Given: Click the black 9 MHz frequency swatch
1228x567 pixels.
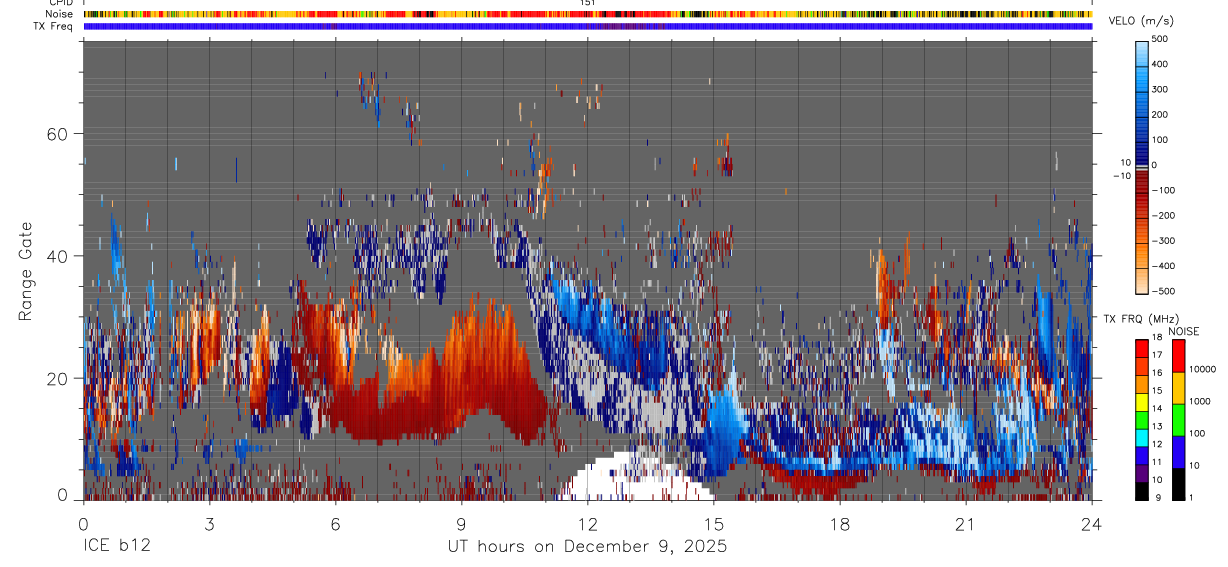Looking at the screenshot, I should [x=1141, y=491].
